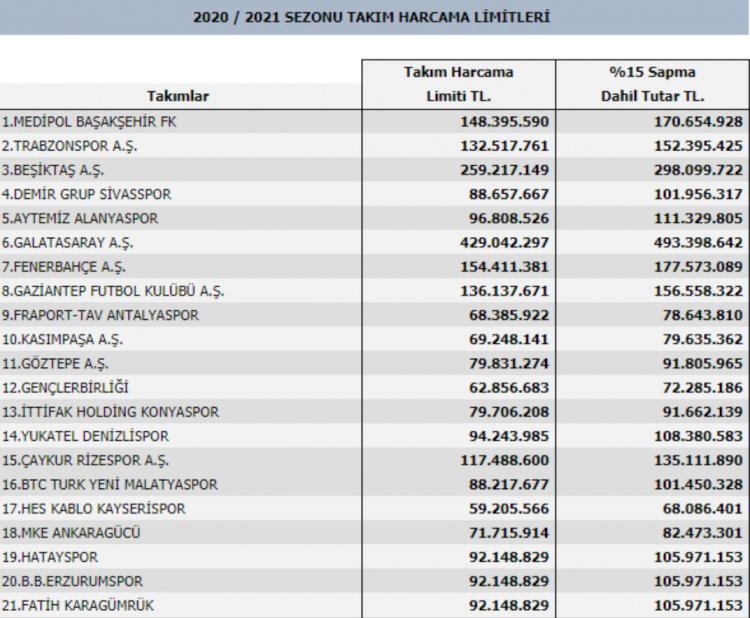Click Fenerbahçe limit value 154.411.381
This screenshot has width=750, height=618.
coord(504,266)
